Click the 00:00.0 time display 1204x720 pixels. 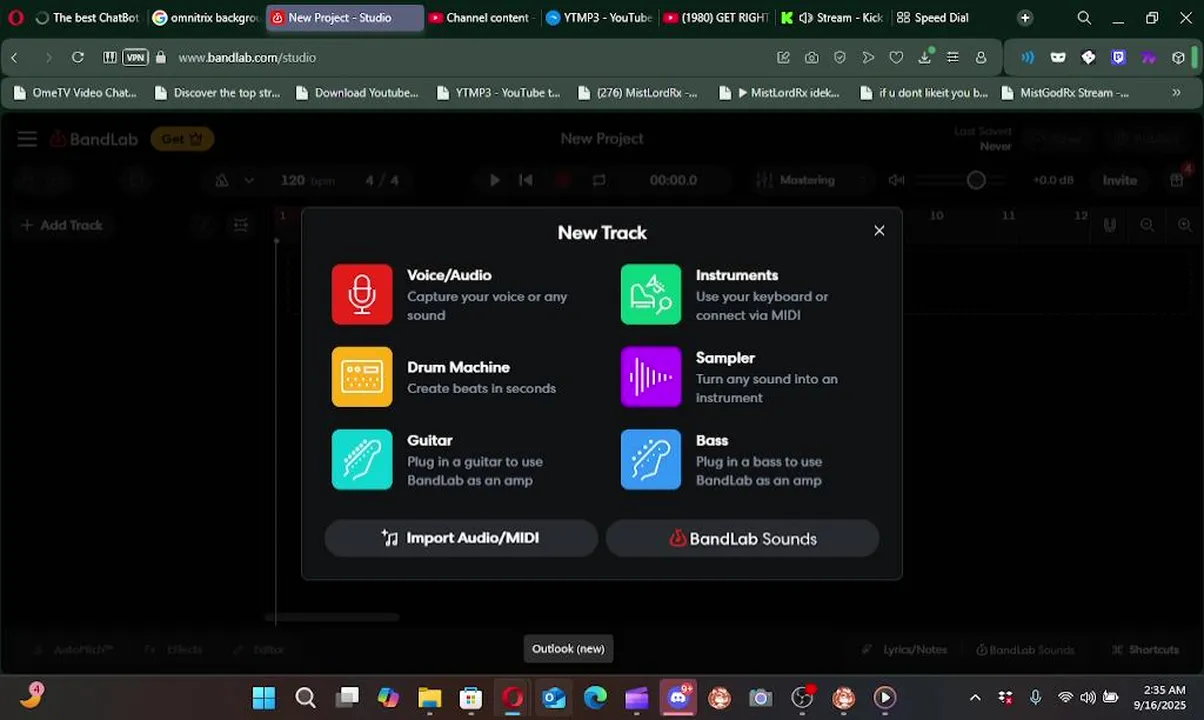click(673, 180)
